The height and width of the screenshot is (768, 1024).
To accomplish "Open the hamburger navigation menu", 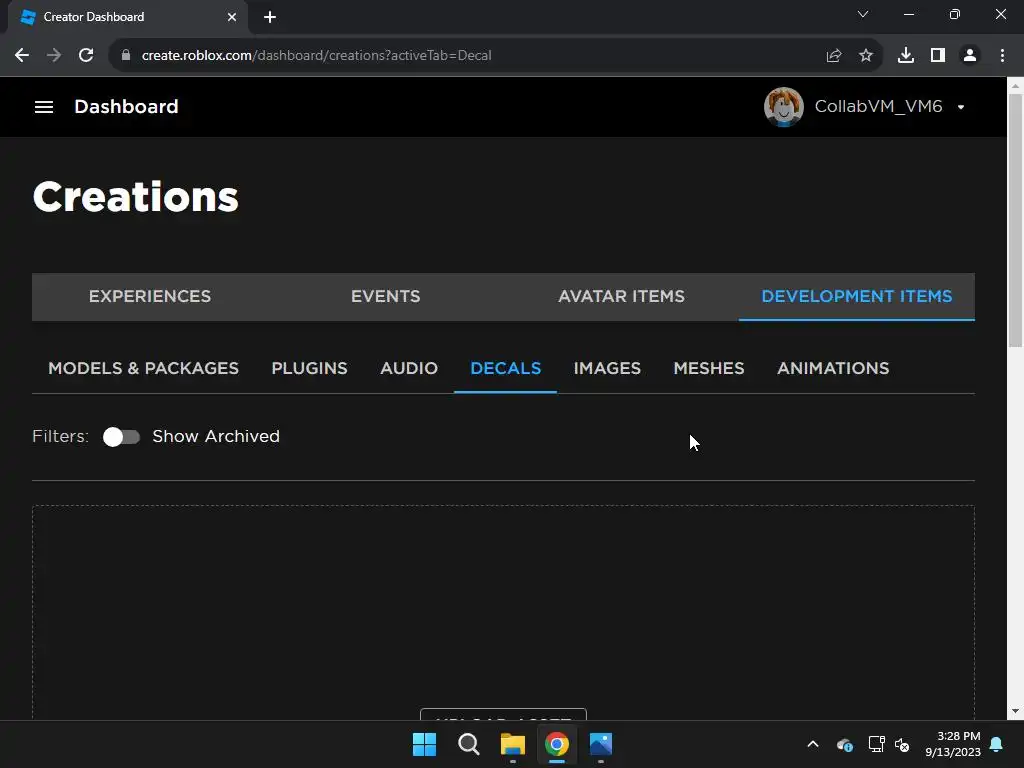I will pyautogui.click(x=44, y=106).
